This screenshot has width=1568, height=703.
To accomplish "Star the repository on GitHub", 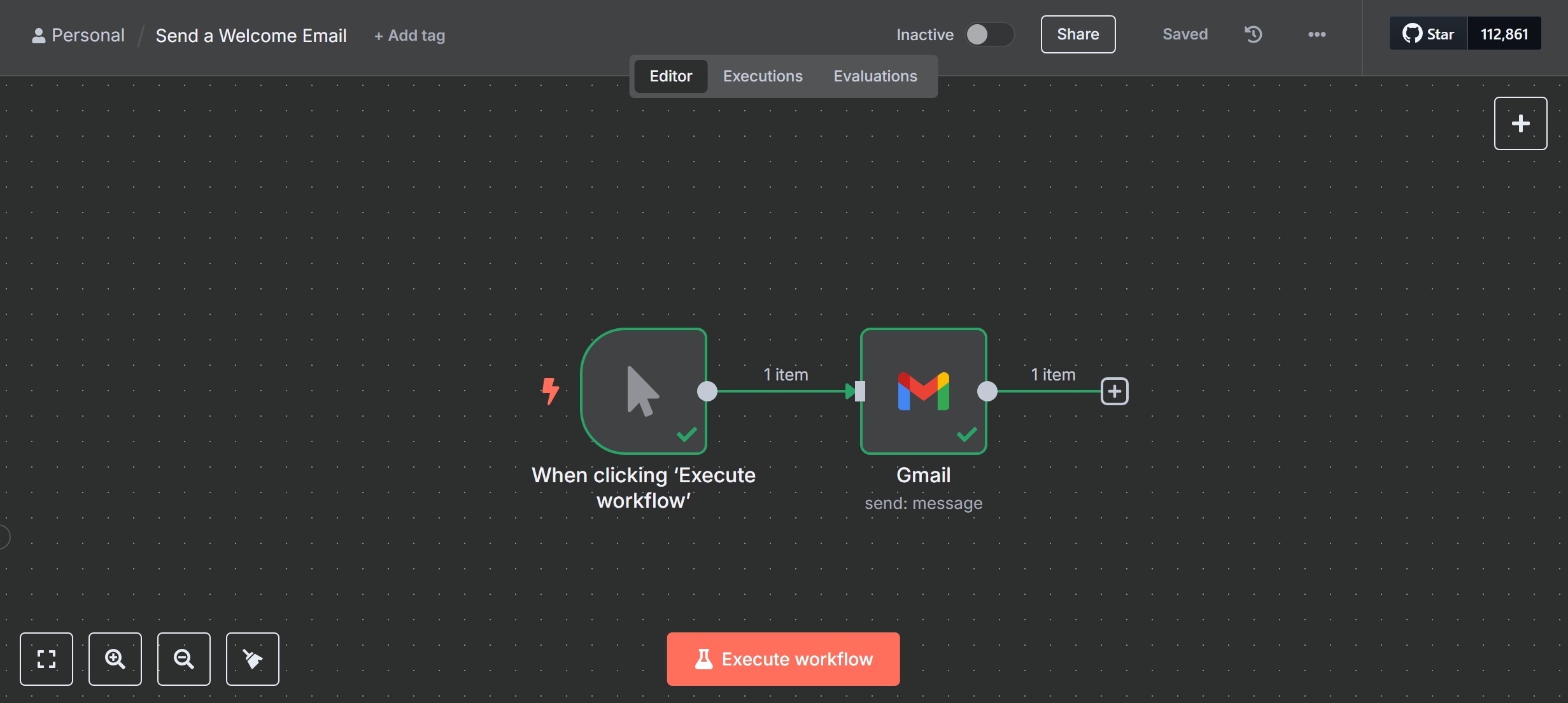I will point(1427,33).
